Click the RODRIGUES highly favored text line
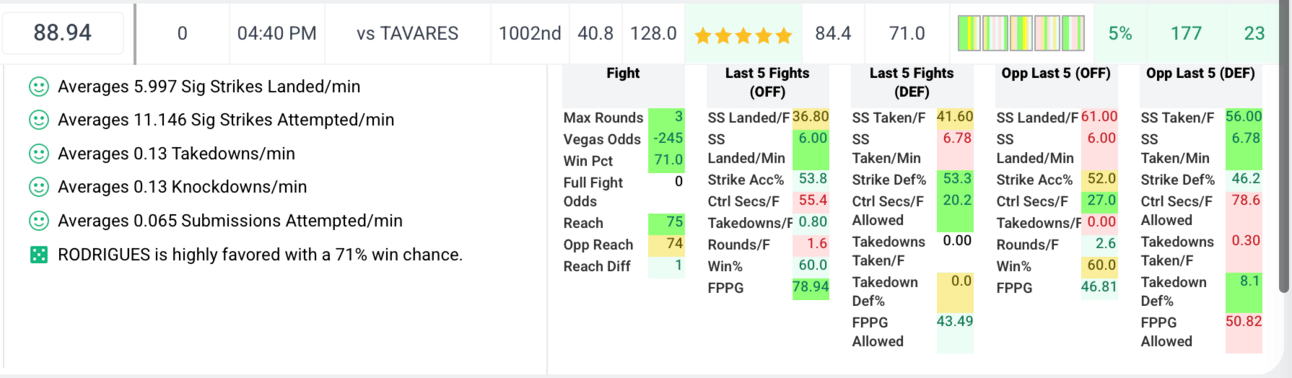Image resolution: width=1292 pixels, height=378 pixels. click(260, 255)
